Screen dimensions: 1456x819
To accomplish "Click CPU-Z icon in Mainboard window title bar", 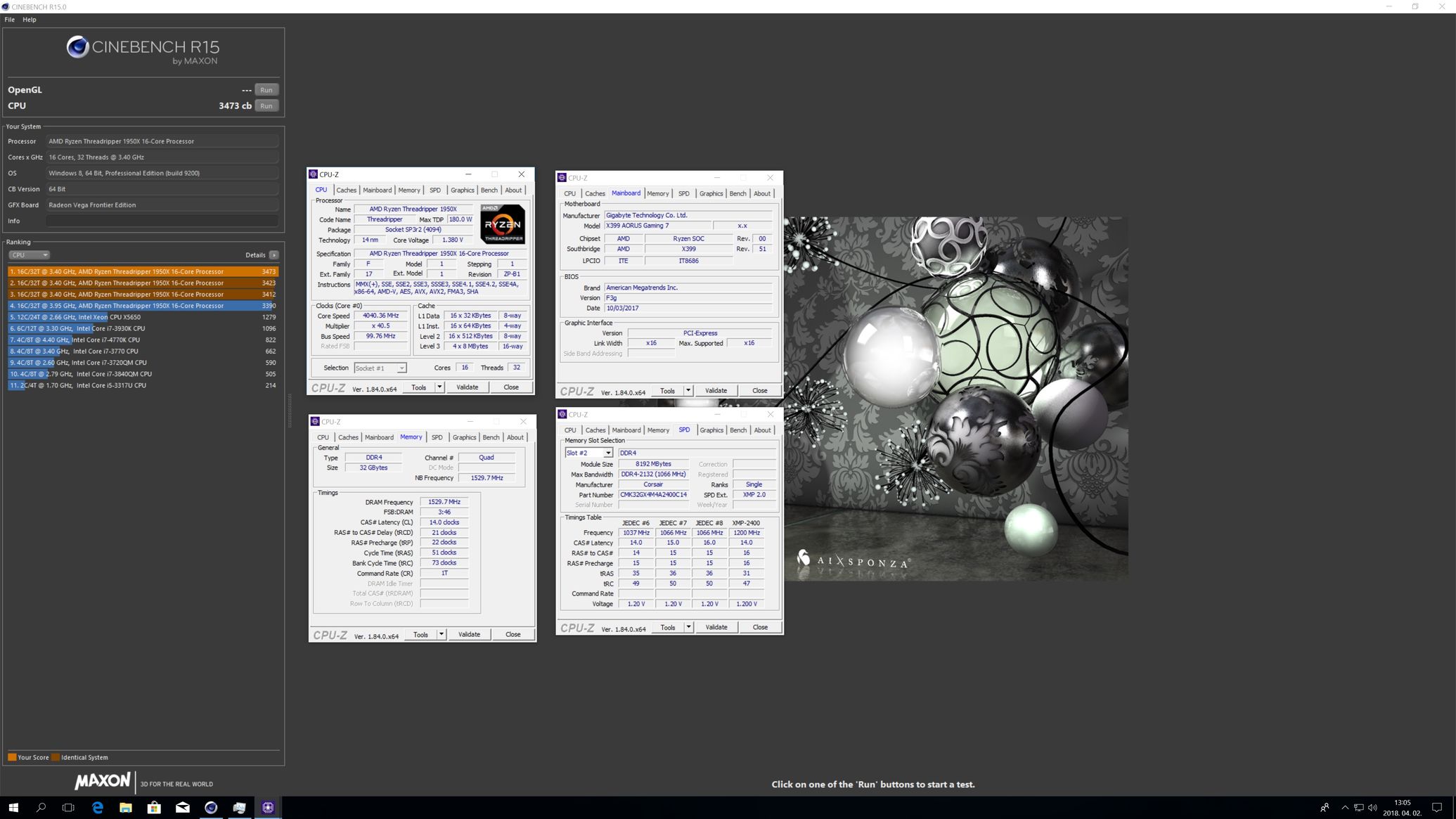I will click(x=562, y=178).
